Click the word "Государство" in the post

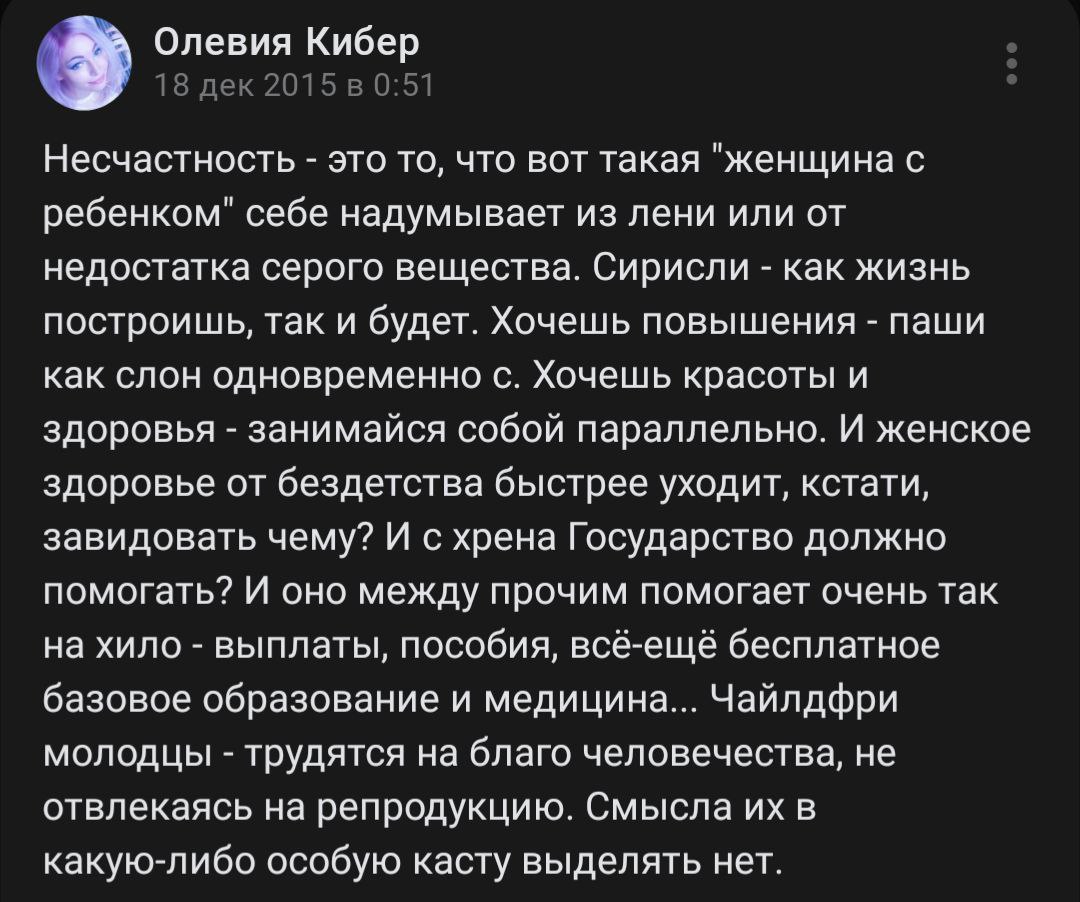pyautogui.click(x=682, y=538)
